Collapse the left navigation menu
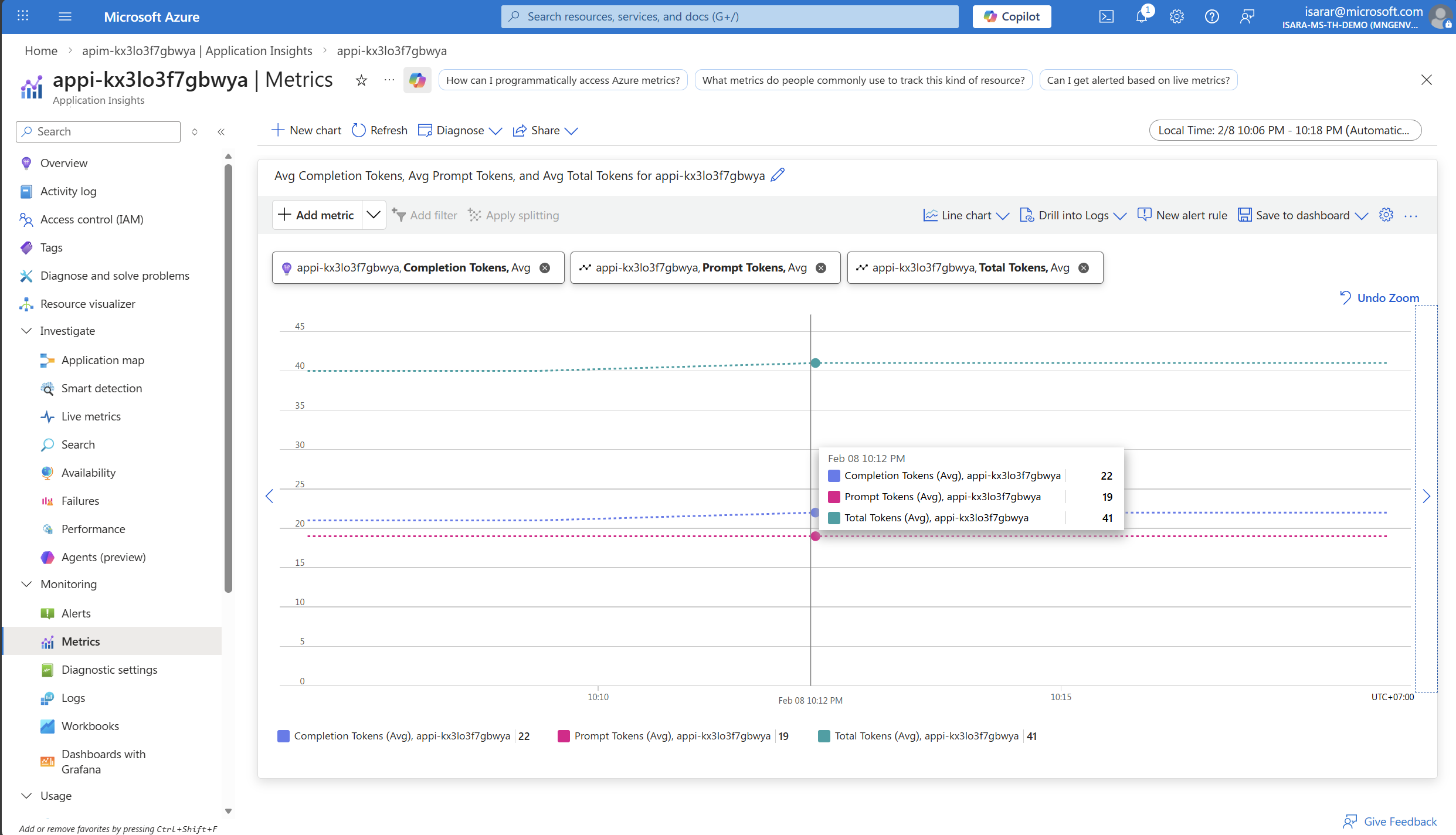This screenshot has width=1456, height=835. [221, 132]
